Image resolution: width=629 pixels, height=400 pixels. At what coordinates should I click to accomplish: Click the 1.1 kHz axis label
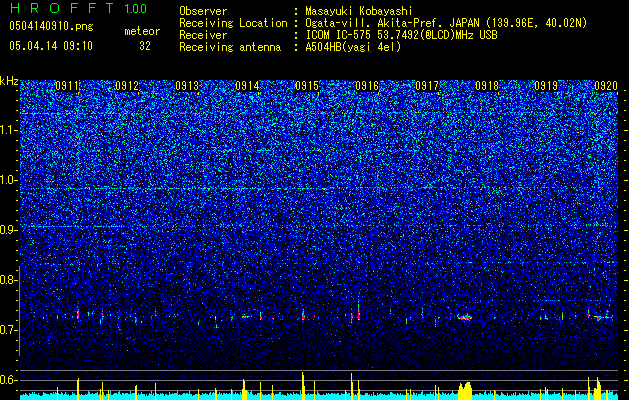7,130
